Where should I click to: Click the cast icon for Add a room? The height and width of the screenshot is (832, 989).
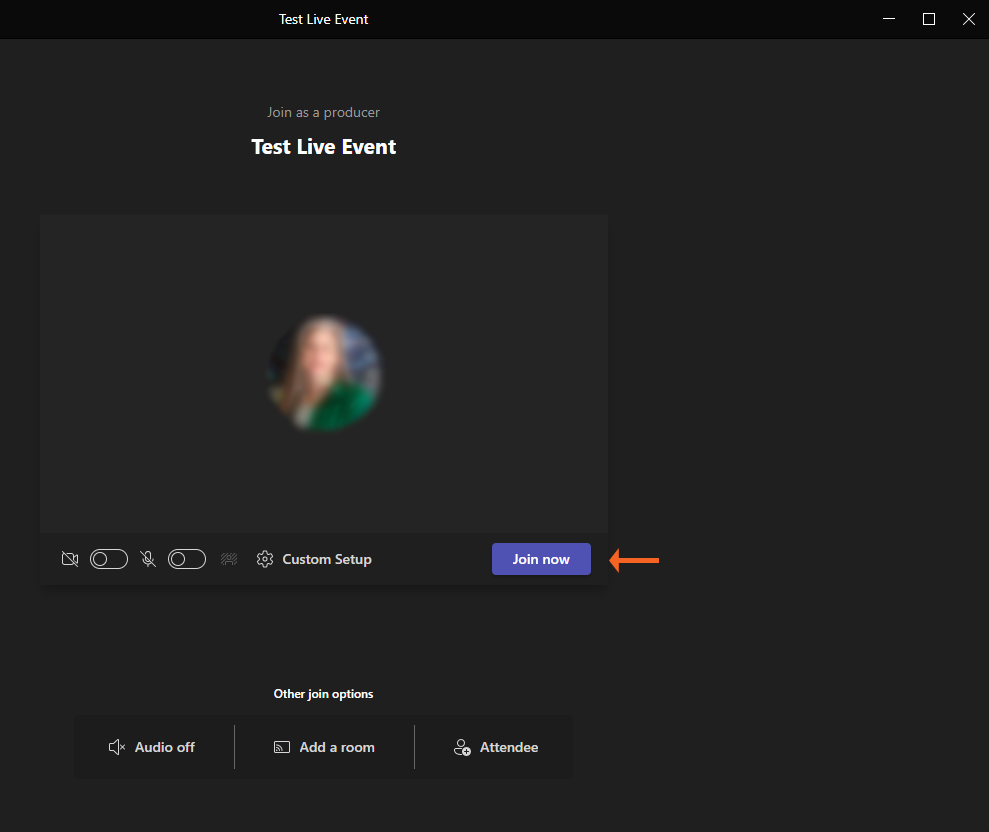(282, 747)
